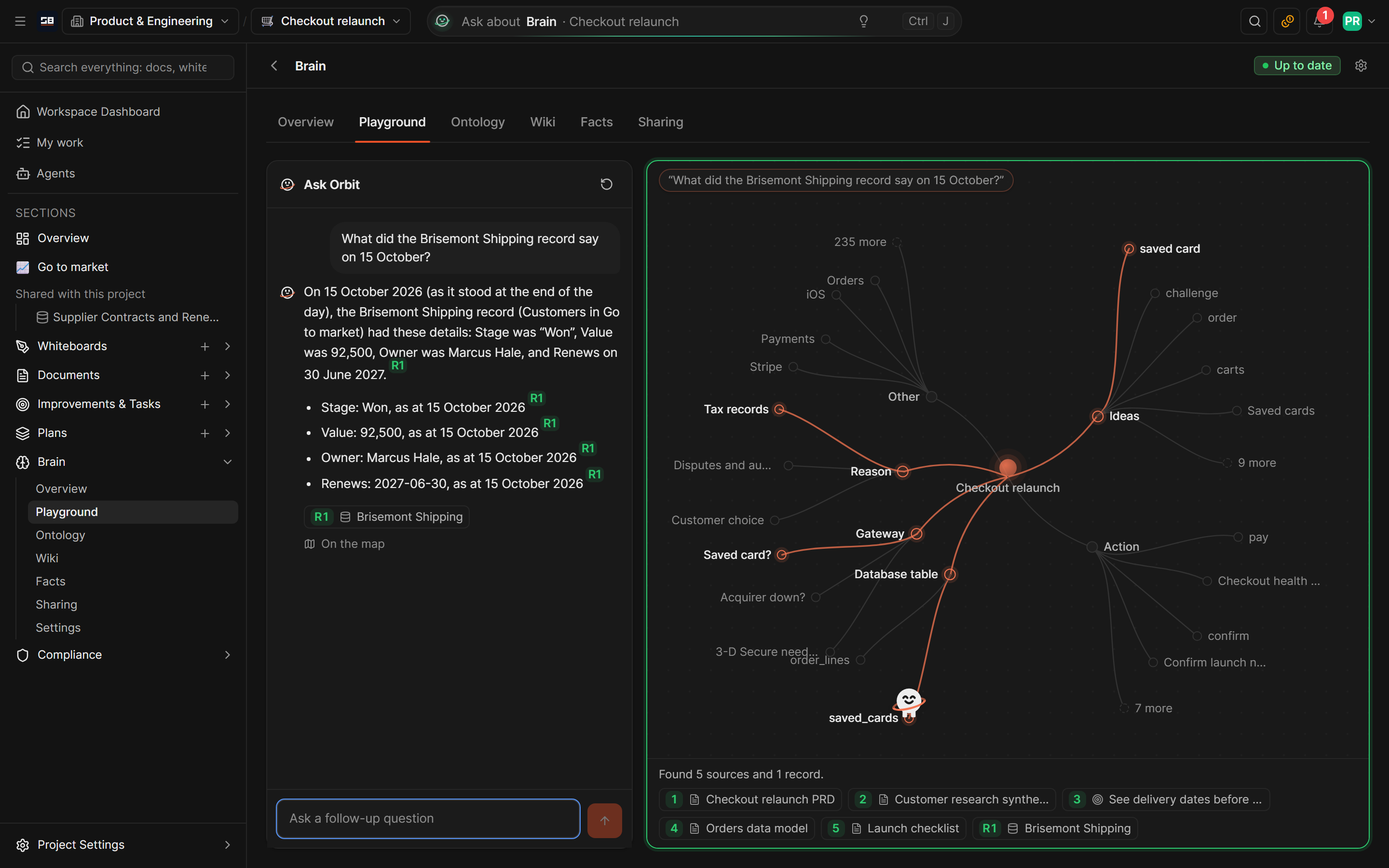Image resolution: width=1389 pixels, height=868 pixels.
Task: Click the app logo icon in top bar
Action: (x=47, y=21)
